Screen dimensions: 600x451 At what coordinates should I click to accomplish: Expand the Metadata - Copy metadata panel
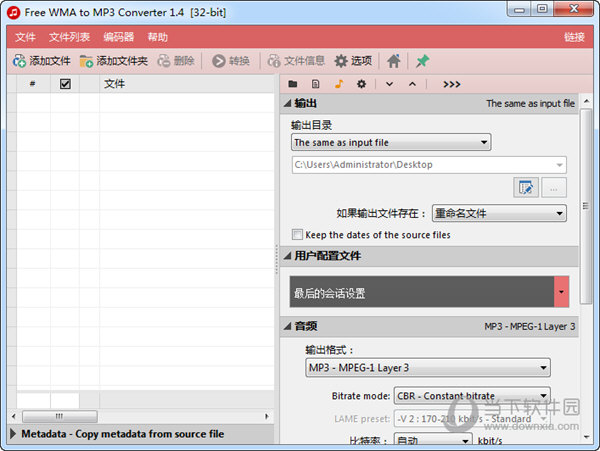[13, 434]
